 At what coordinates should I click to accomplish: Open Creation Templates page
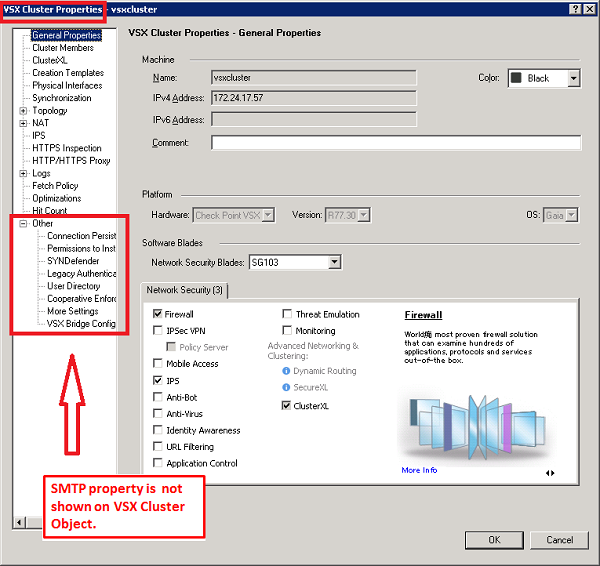[68, 73]
